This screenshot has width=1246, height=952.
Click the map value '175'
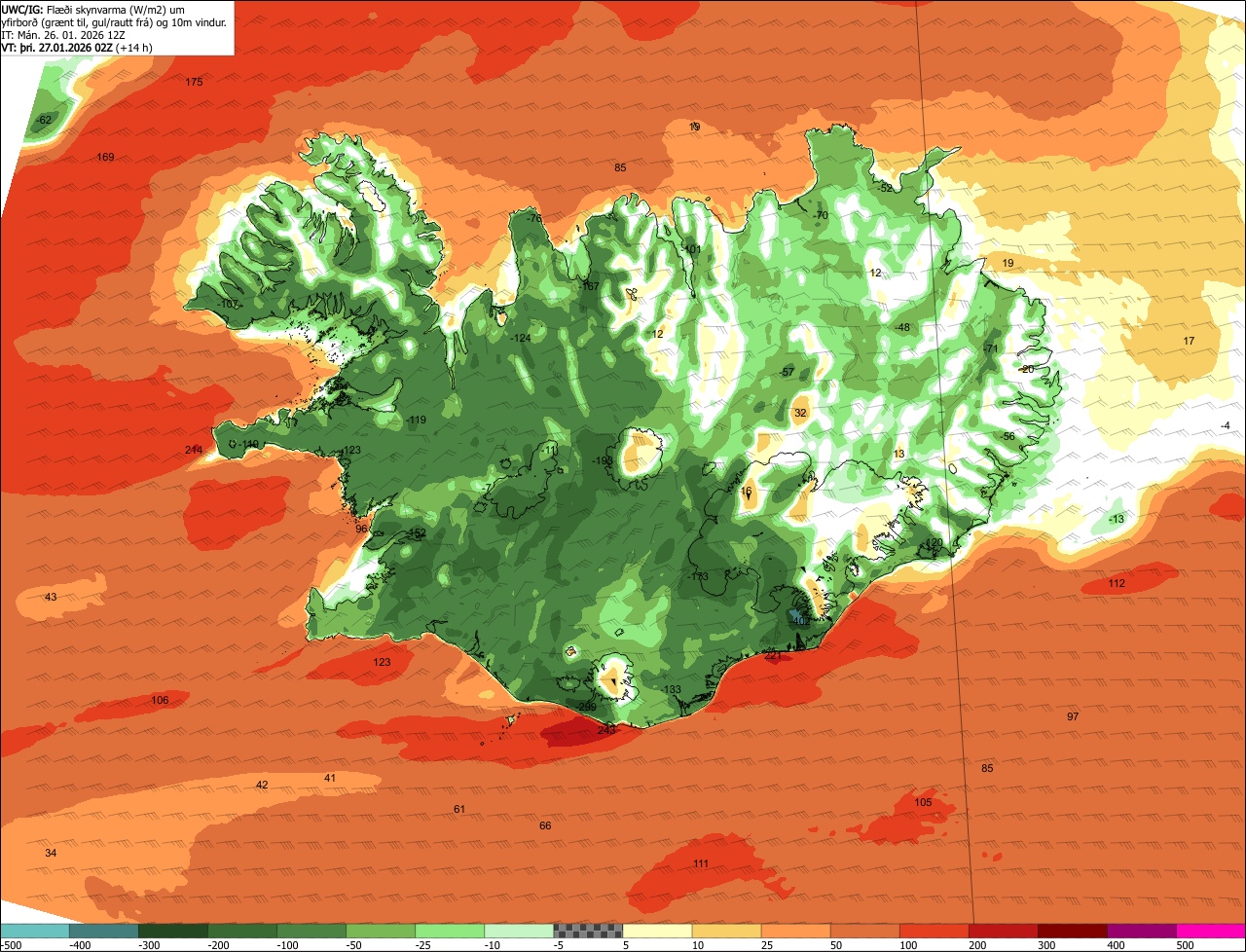click(x=194, y=82)
